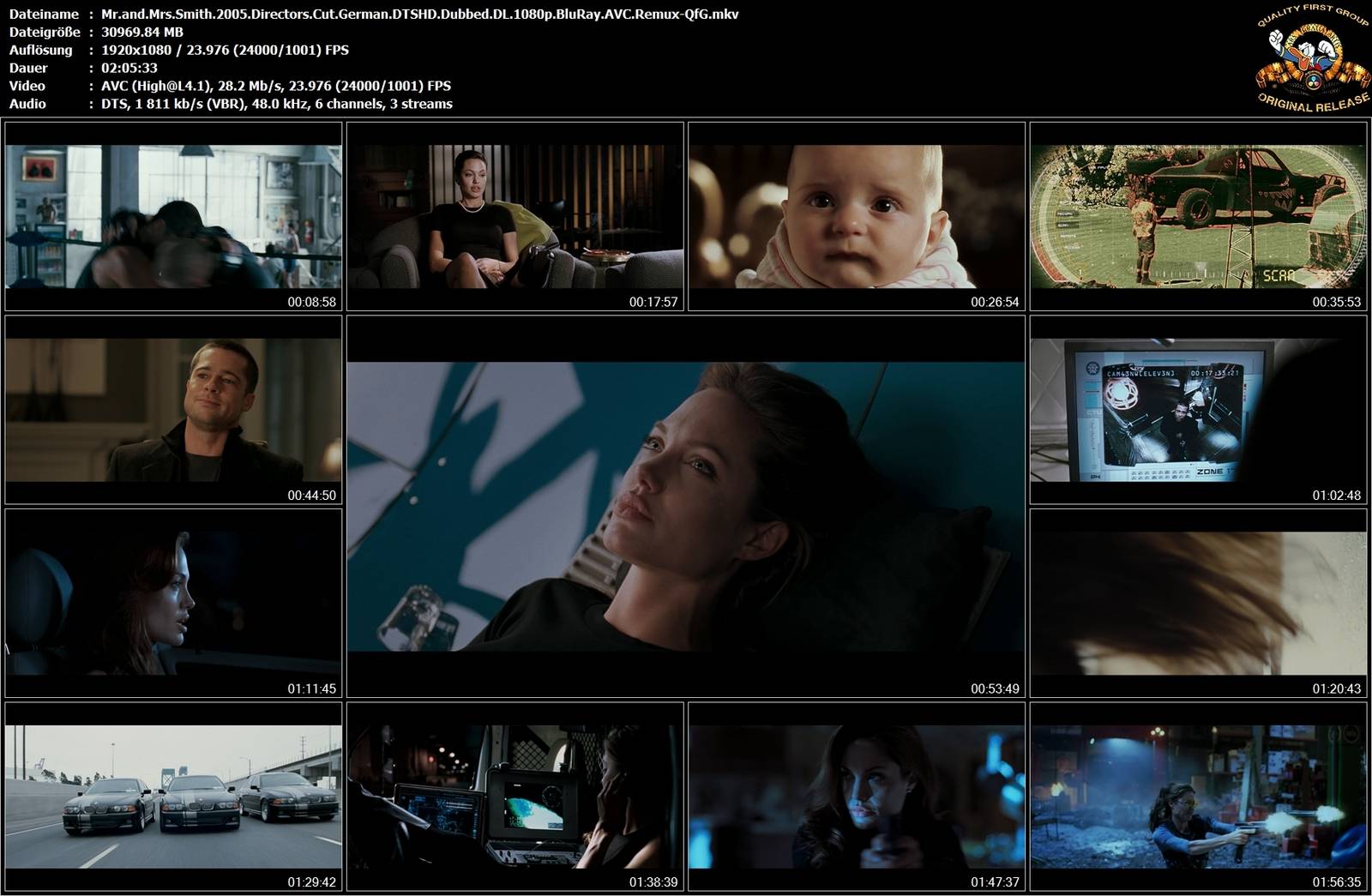Select the file size value 30969.84 MB
The height and width of the screenshot is (896, 1372).
(142, 32)
